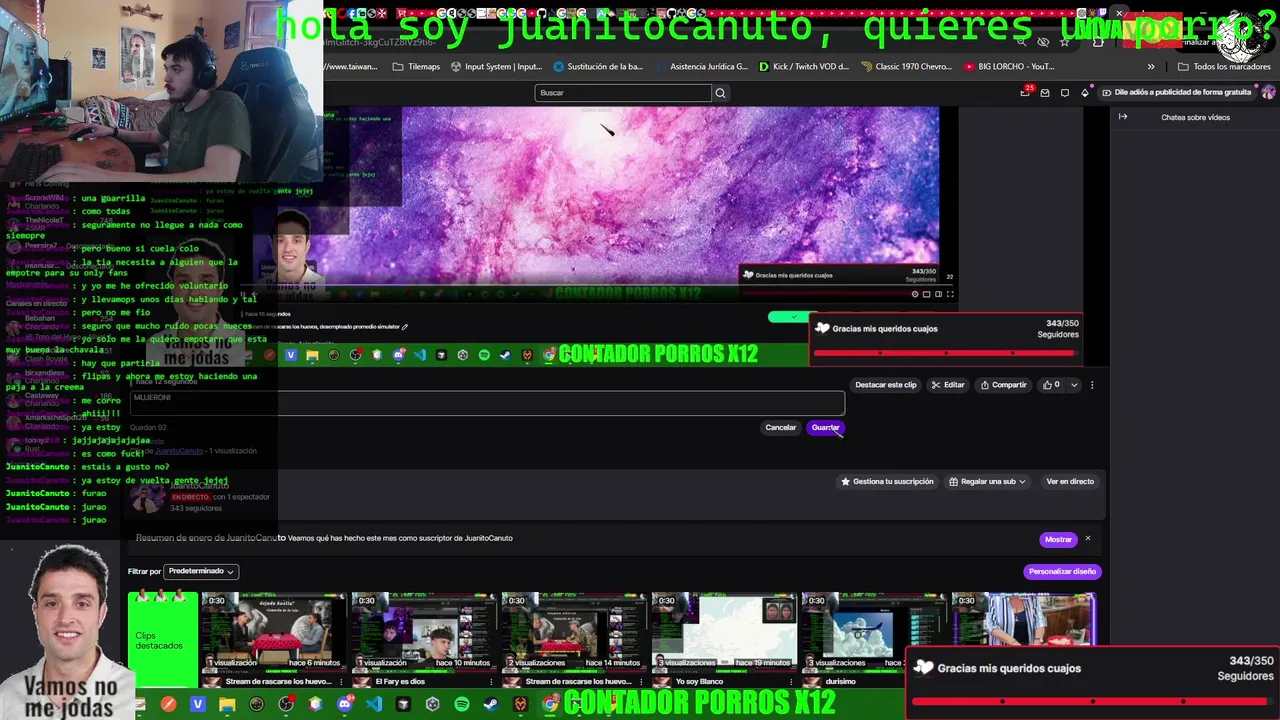Open the three-dot more options for the clip
This screenshot has height=720, width=1280.
[x=1092, y=385]
